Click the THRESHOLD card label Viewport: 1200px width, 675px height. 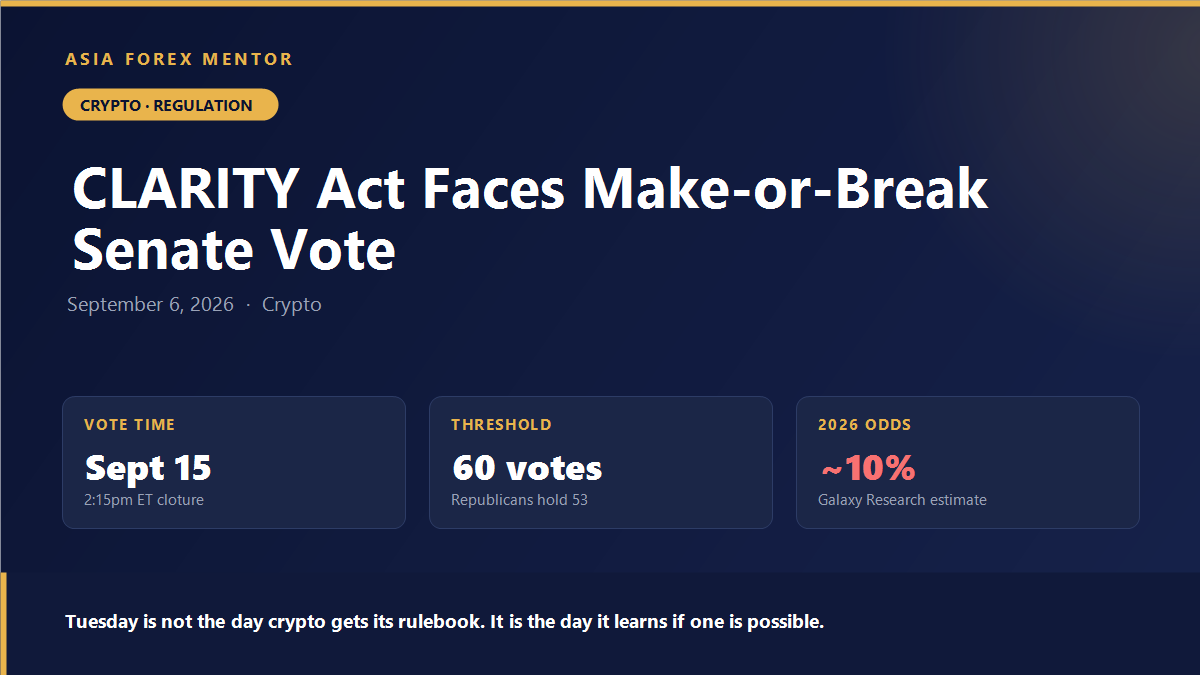click(501, 424)
